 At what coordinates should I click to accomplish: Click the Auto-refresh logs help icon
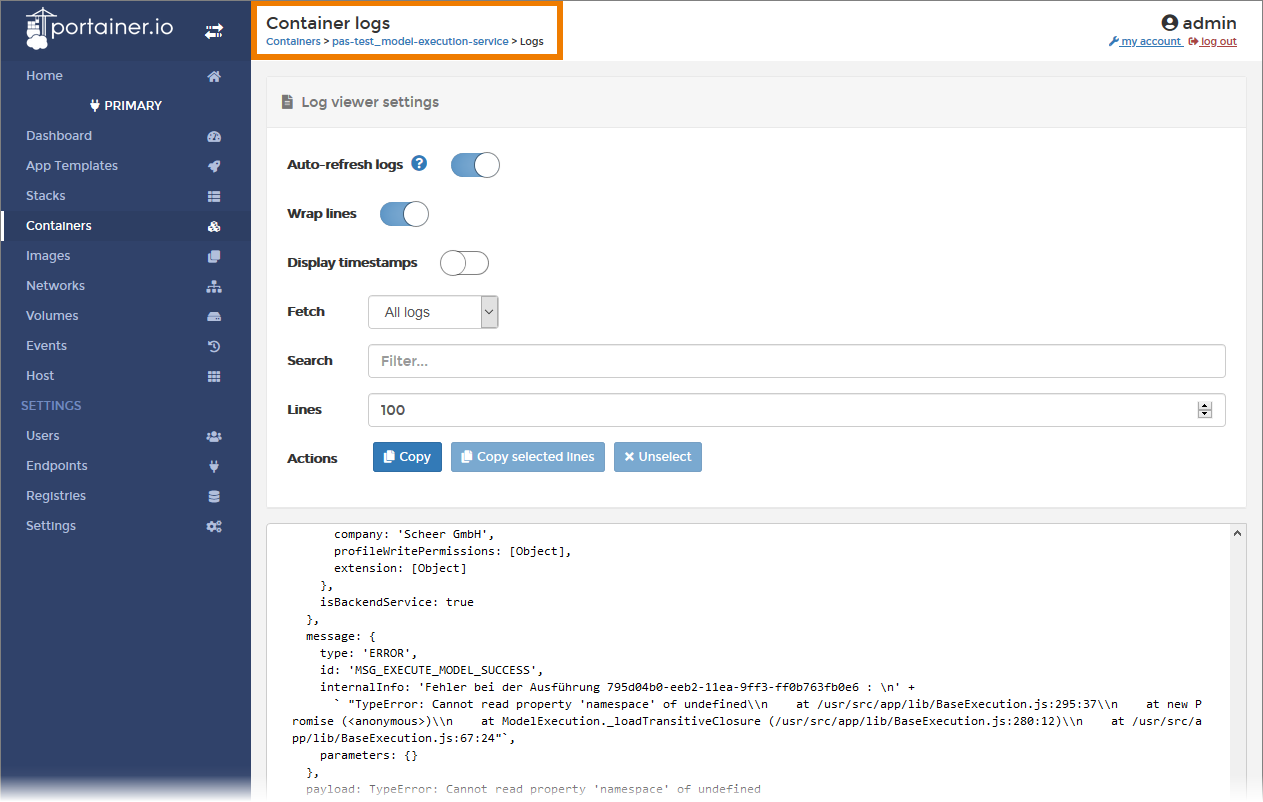419,163
